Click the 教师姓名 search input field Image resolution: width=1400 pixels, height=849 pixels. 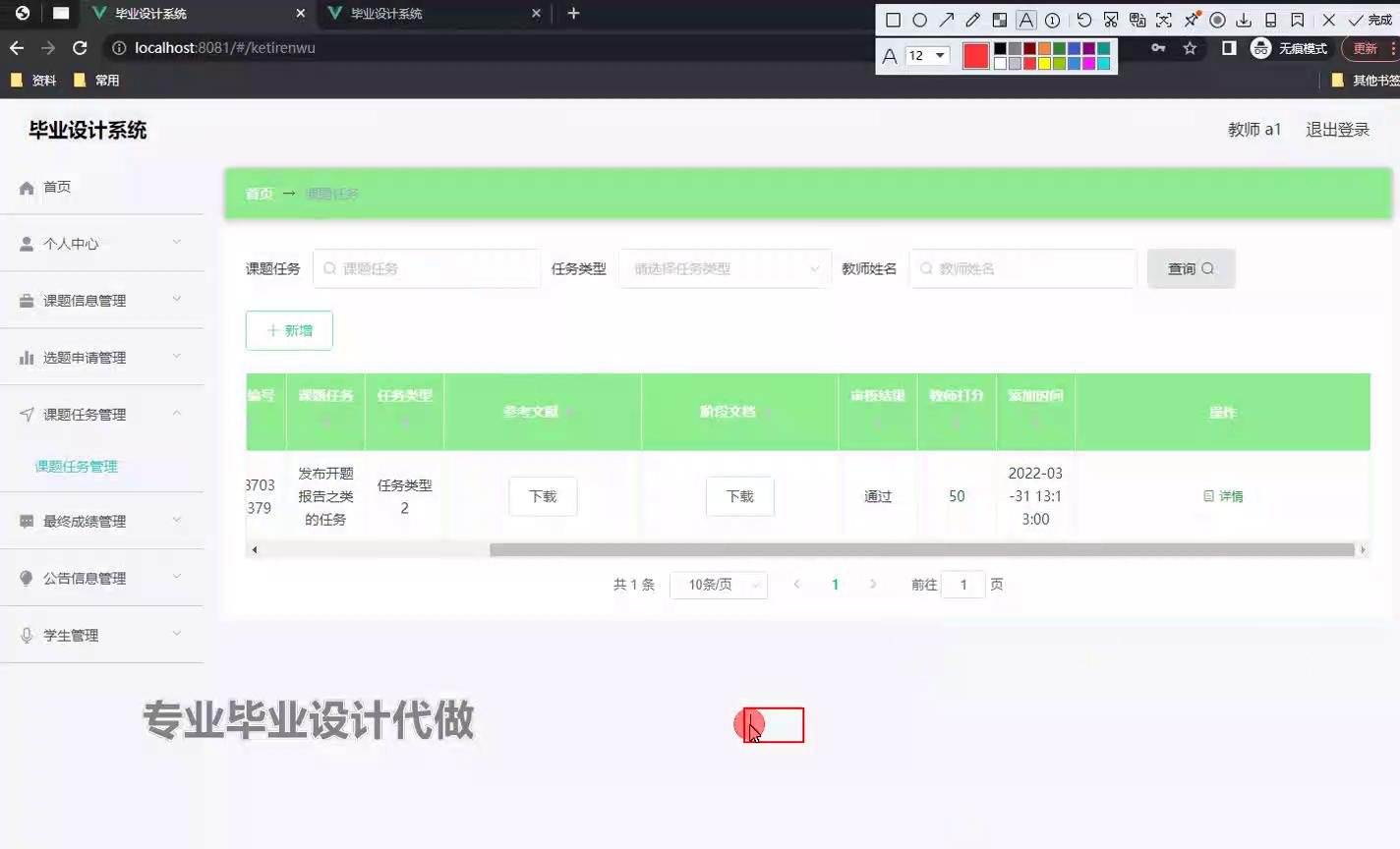pos(1023,268)
